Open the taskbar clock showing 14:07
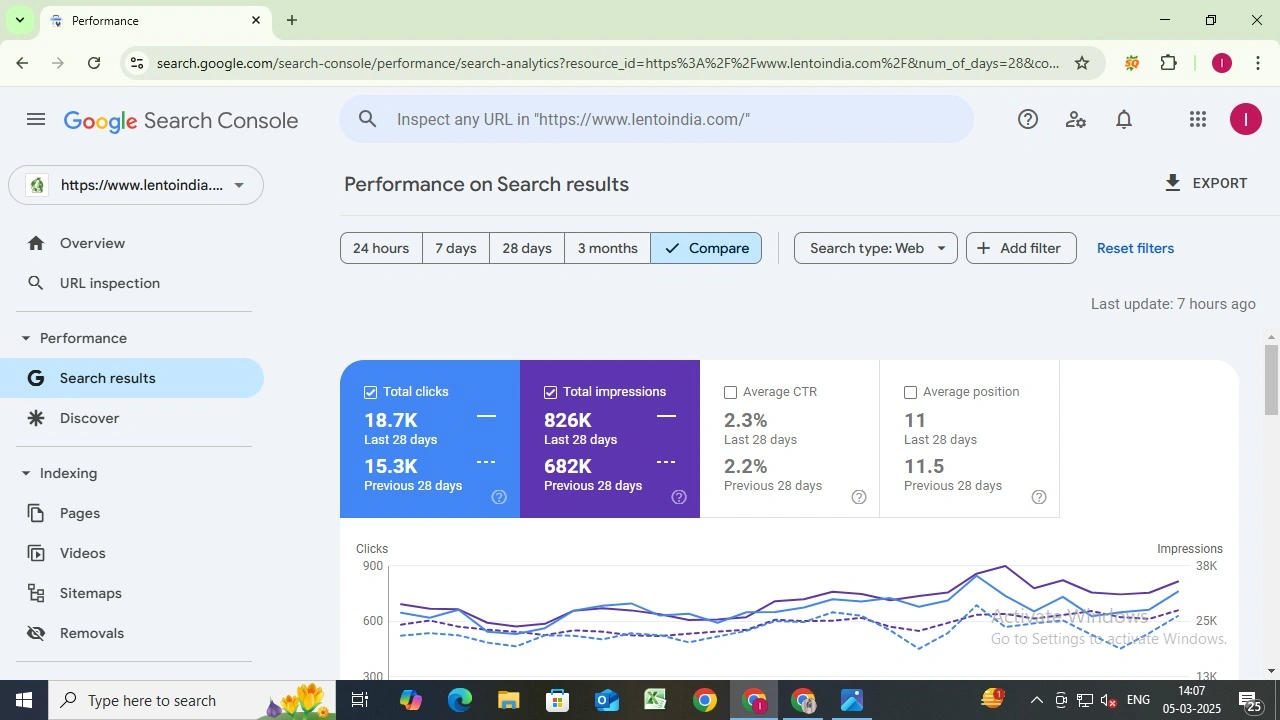 point(1192,700)
